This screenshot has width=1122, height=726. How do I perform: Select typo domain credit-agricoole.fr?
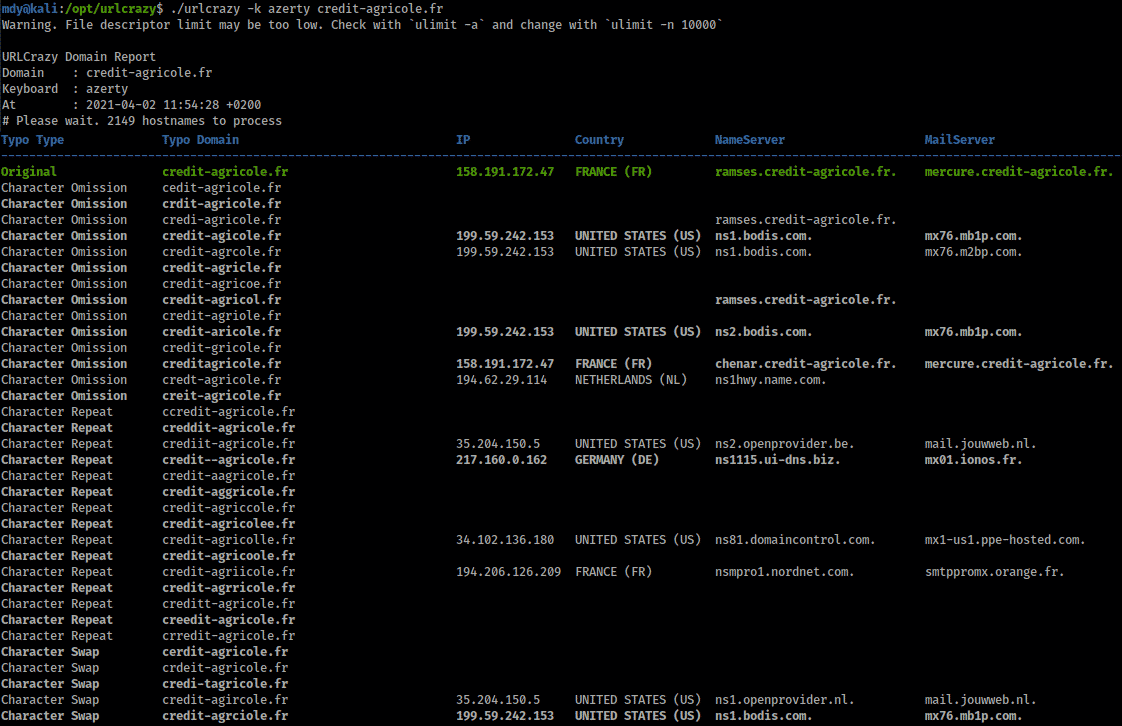coord(229,556)
